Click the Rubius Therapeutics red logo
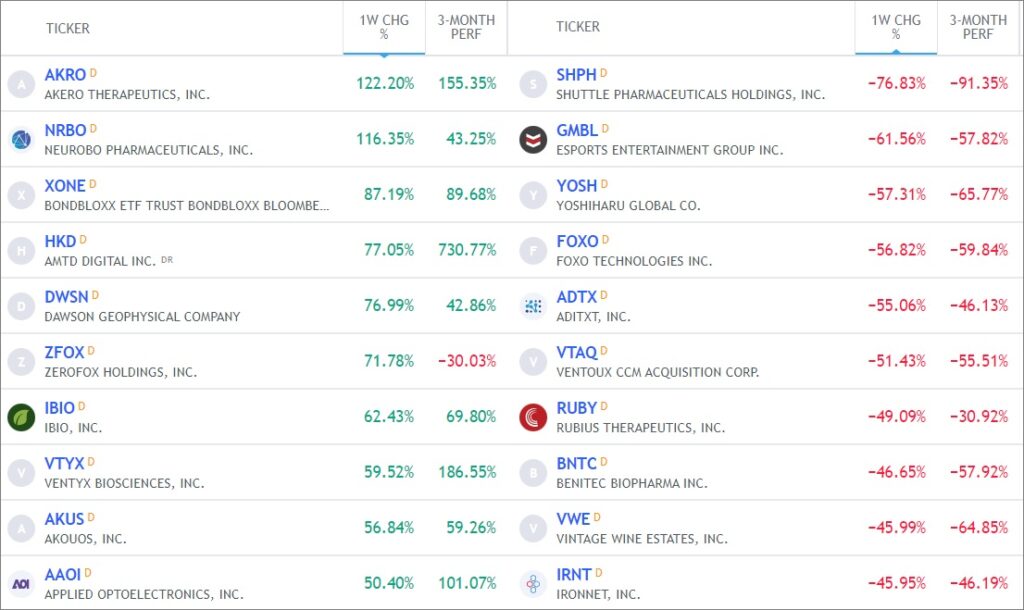1024x610 pixels. [533, 417]
